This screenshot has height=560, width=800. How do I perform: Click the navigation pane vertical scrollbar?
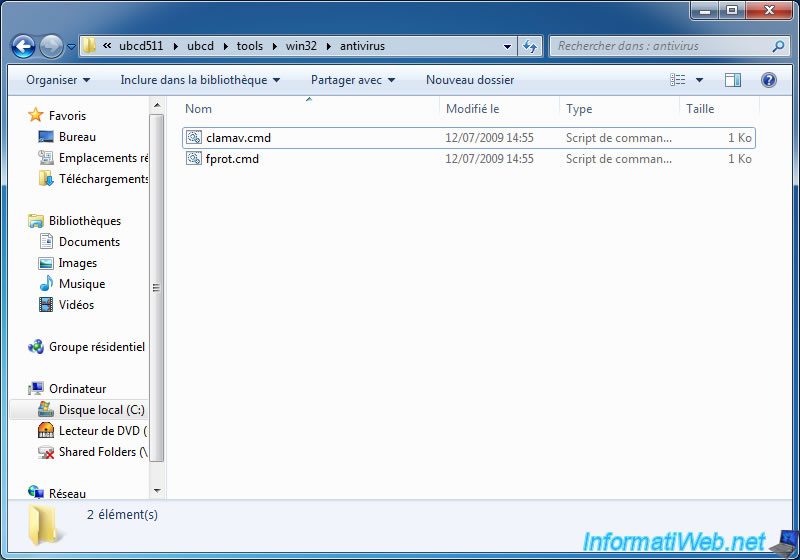tap(156, 288)
